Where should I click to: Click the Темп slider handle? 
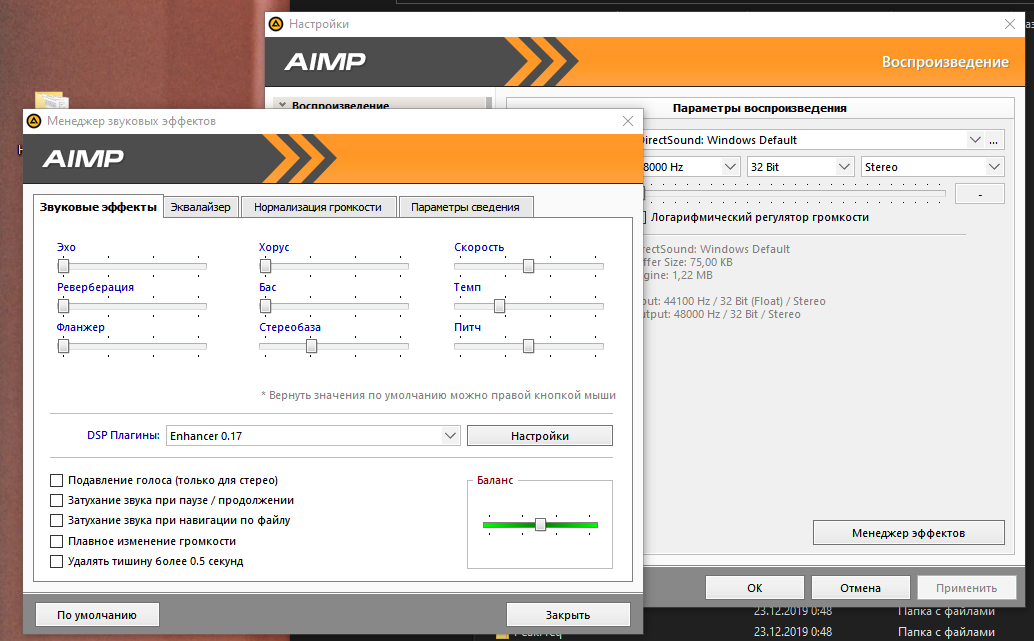[x=499, y=306]
